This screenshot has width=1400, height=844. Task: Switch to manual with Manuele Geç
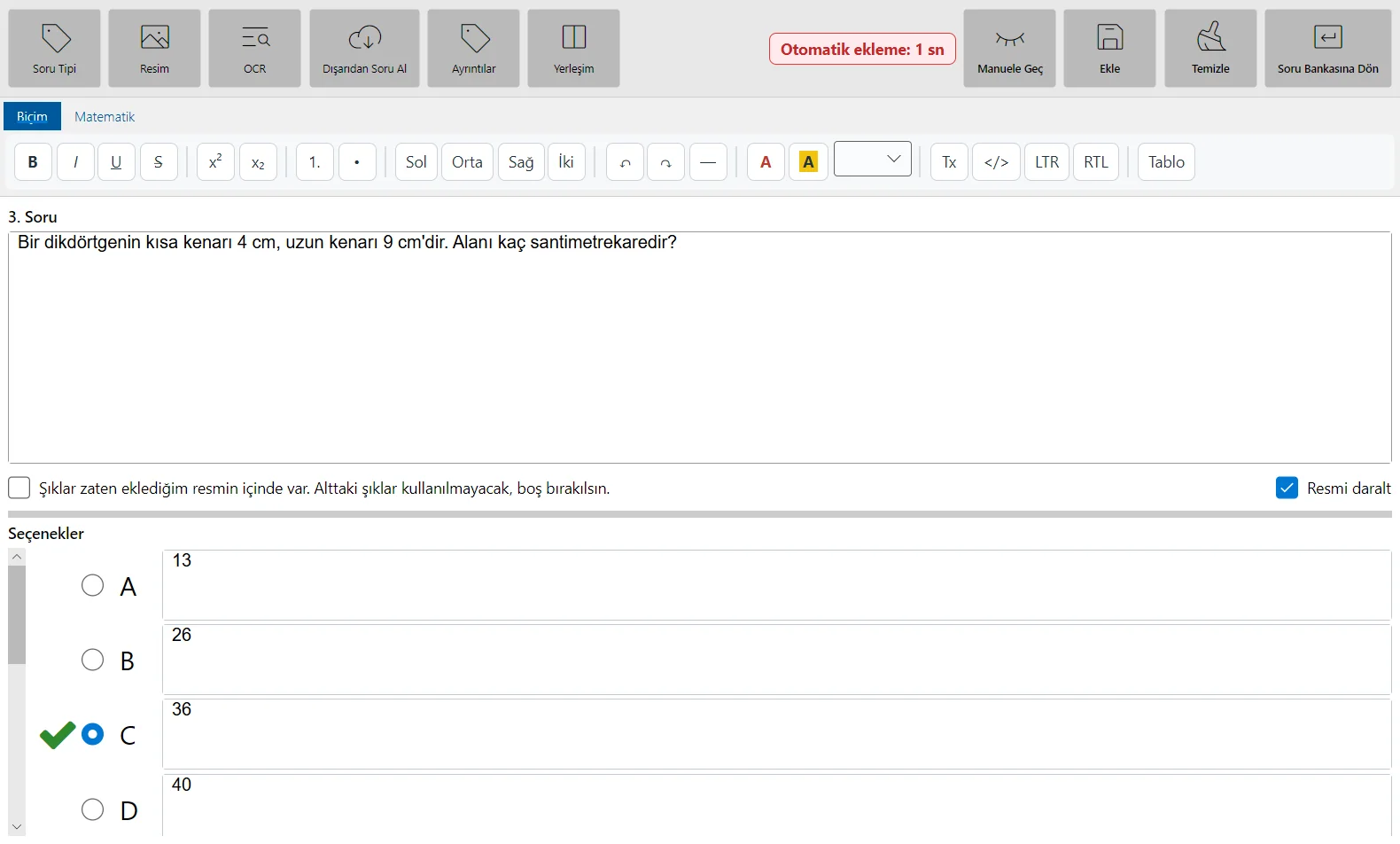tap(1009, 48)
